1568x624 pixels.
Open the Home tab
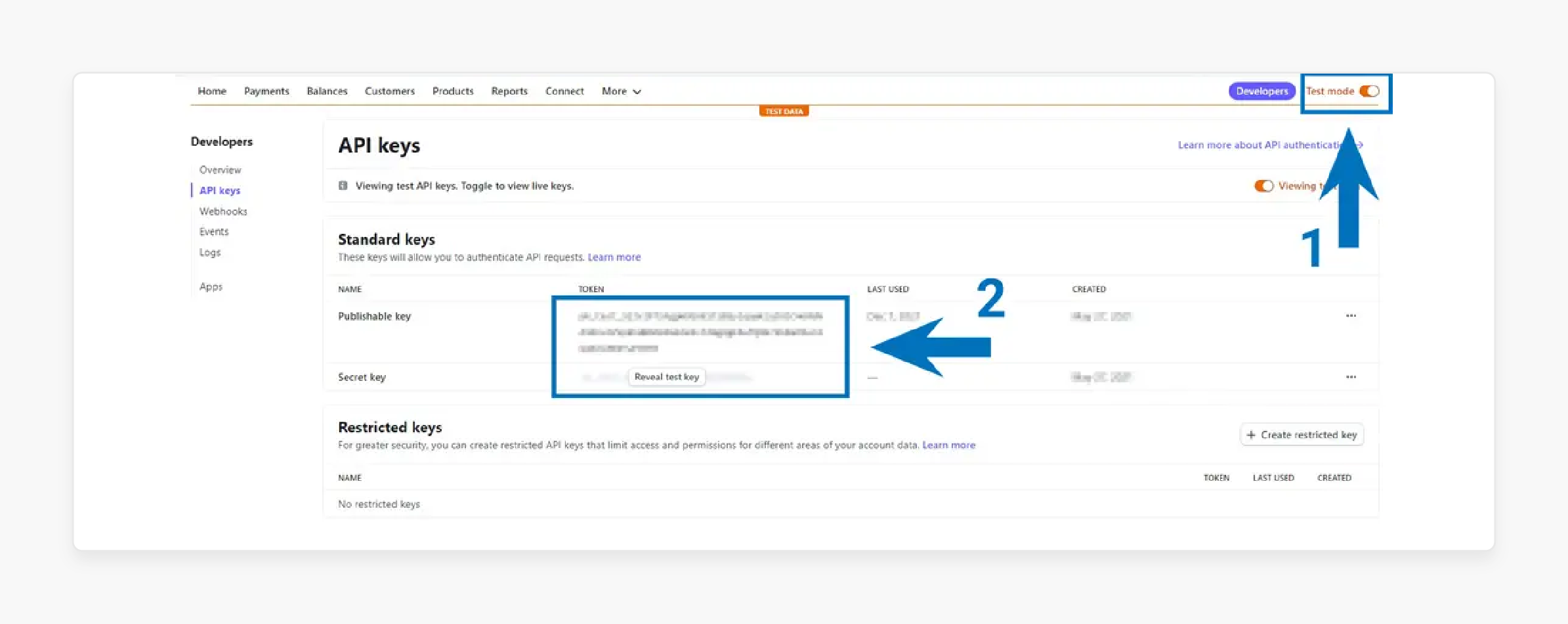[212, 91]
